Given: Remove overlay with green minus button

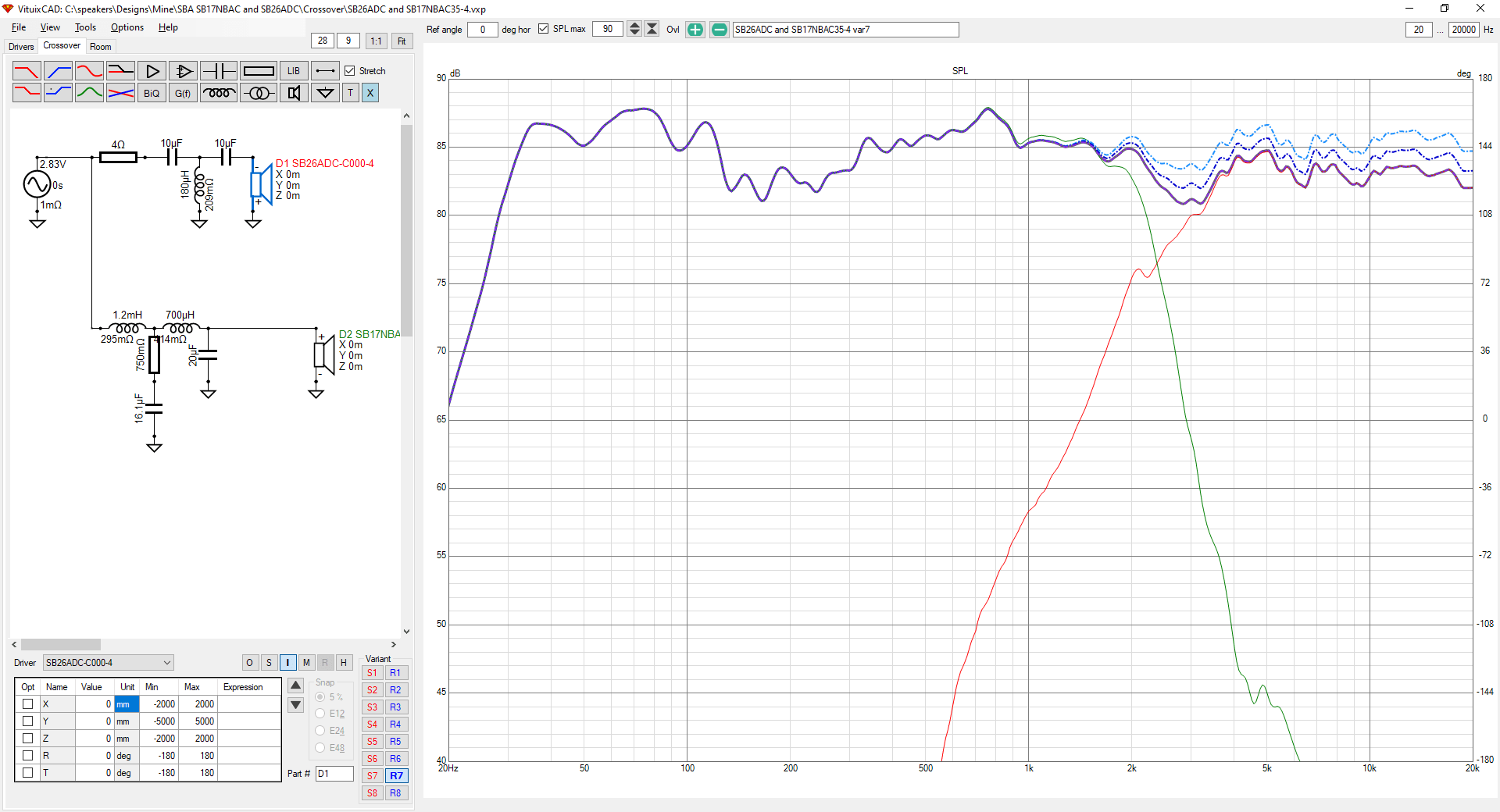Looking at the screenshot, I should pyautogui.click(x=720, y=30).
